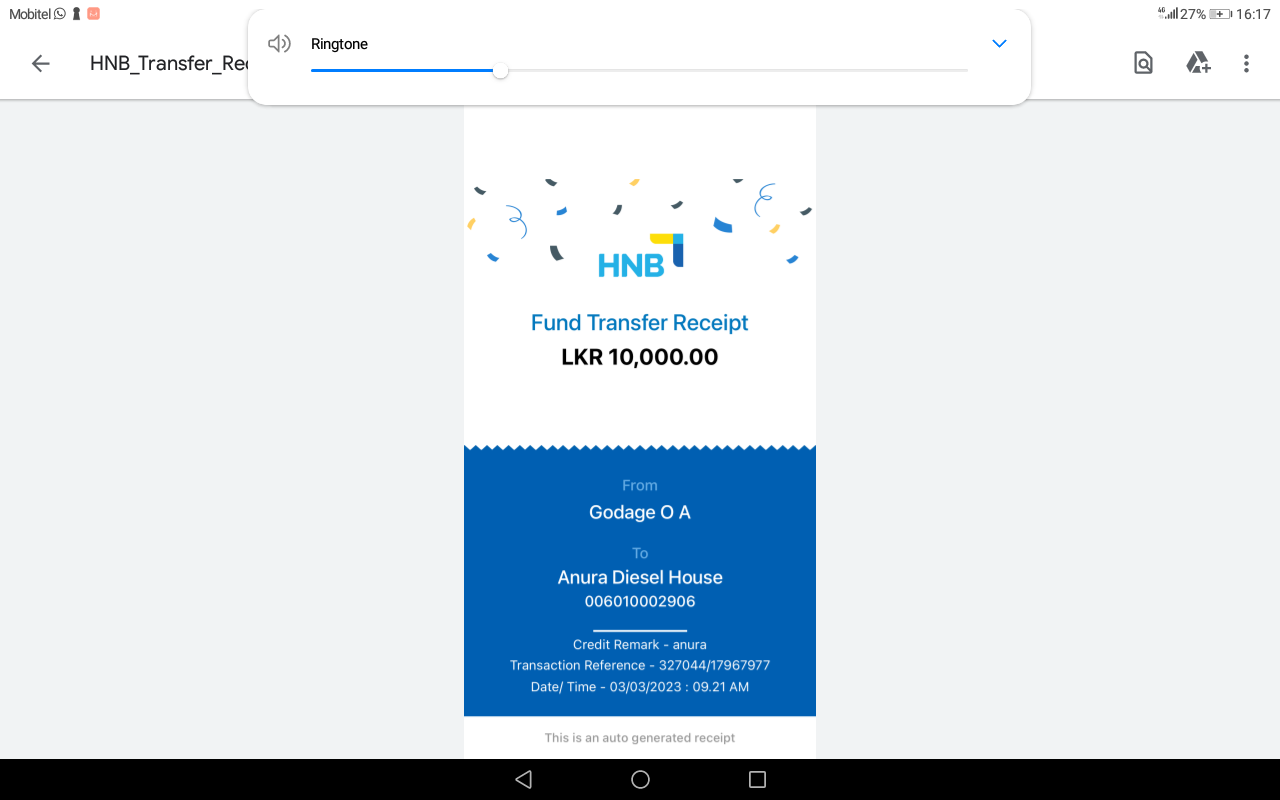Open recent apps with square button
Screen dimensions: 1280x800
pyautogui.click(x=757, y=780)
